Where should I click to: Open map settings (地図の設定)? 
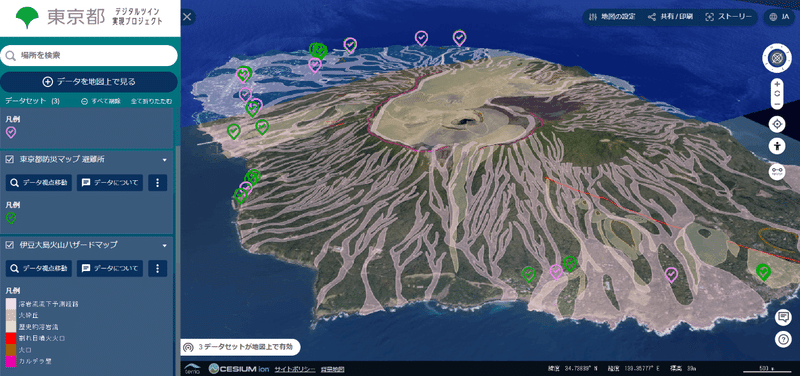(612, 17)
